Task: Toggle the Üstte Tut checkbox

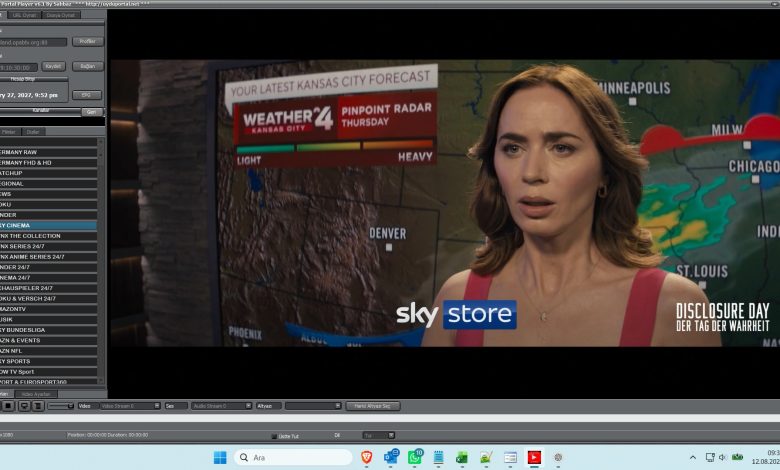Action: pos(274,436)
